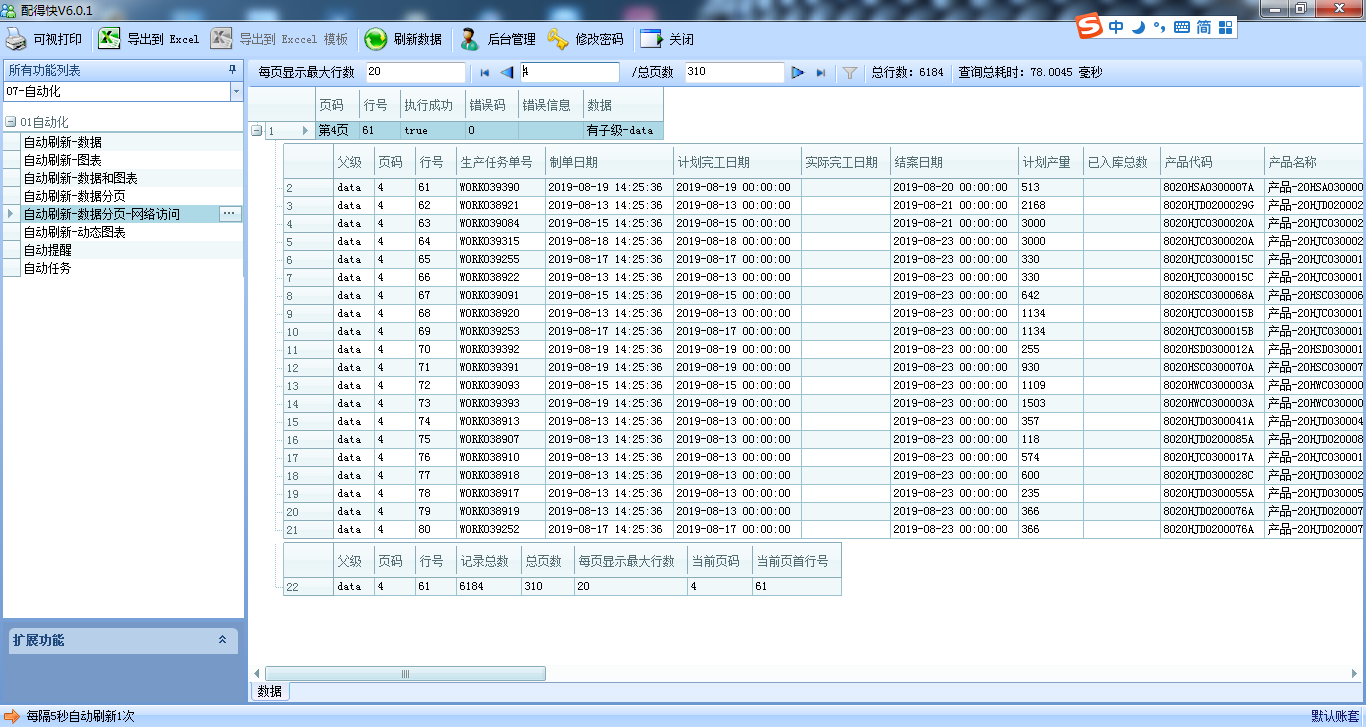Viewport: 1366px width, 727px height.
Task: Open the 修改密码 change password option
Action: (585, 40)
